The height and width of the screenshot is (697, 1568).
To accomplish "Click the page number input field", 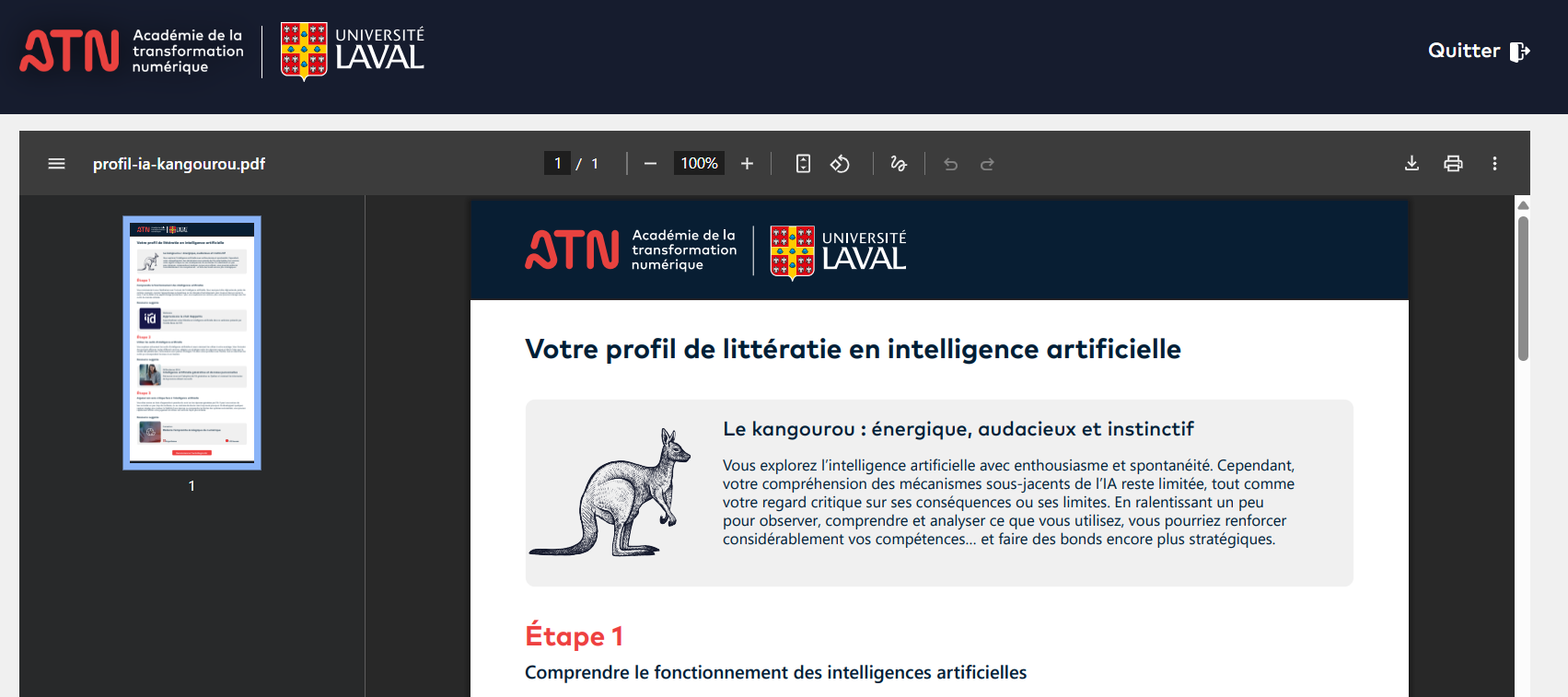I will (557, 164).
